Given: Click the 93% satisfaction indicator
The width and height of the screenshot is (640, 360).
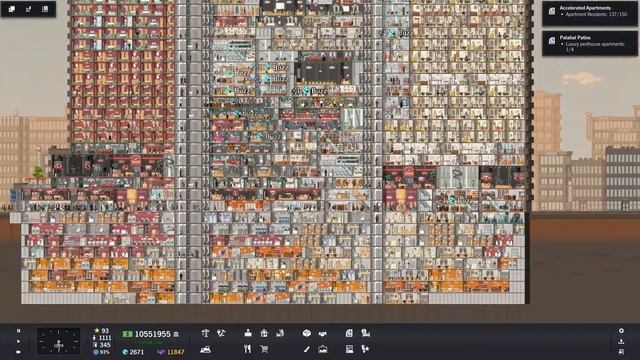Looking at the screenshot, I should (101, 352).
